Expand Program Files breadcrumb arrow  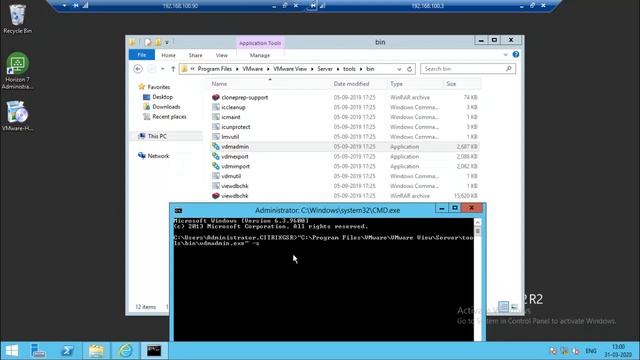click(x=237, y=69)
